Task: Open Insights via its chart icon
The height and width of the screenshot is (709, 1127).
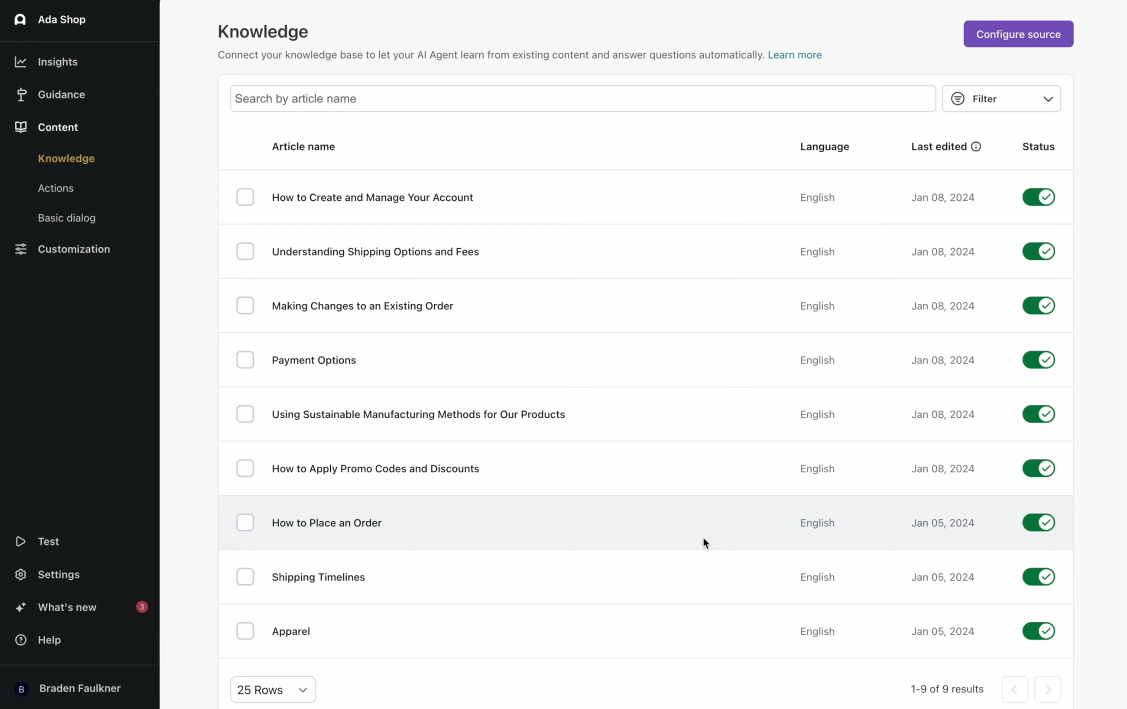Action: [x=20, y=62]
